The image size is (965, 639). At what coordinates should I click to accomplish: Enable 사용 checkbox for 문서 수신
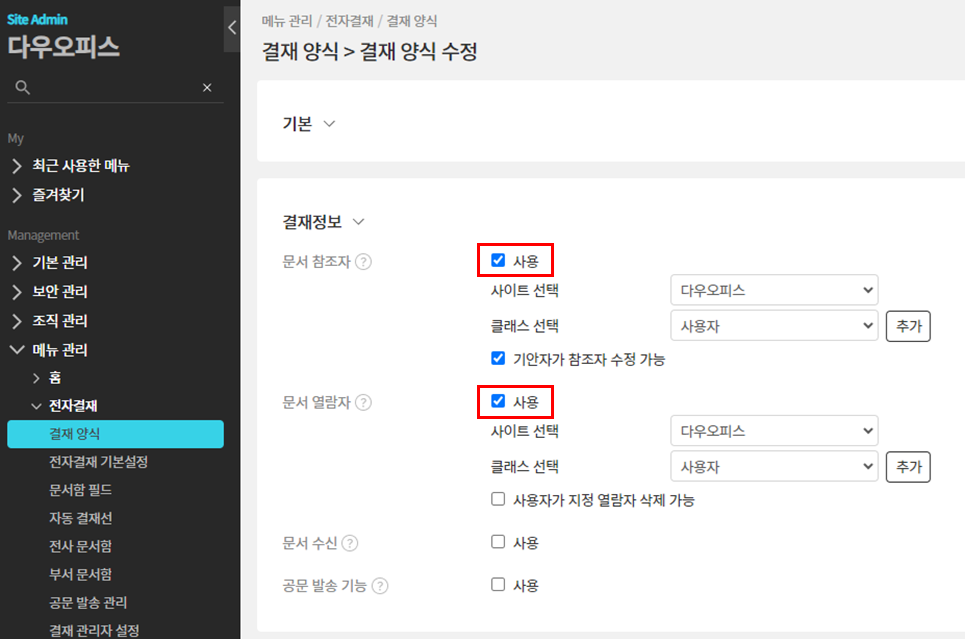coord(498,542)
